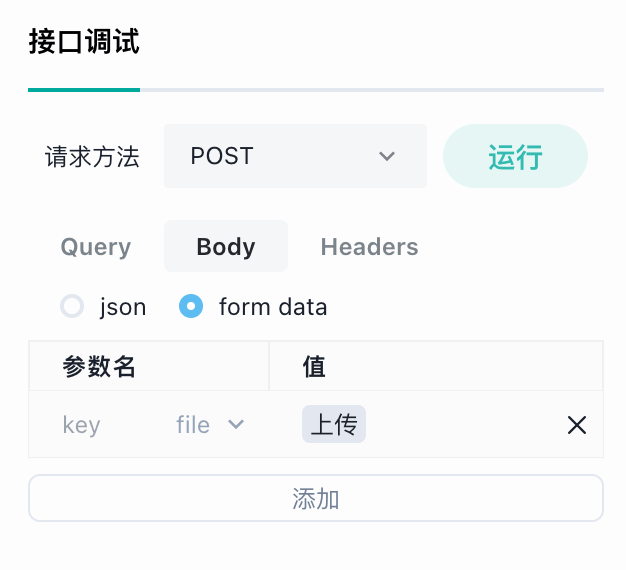Click the json option label

click(x=123, y=307)
